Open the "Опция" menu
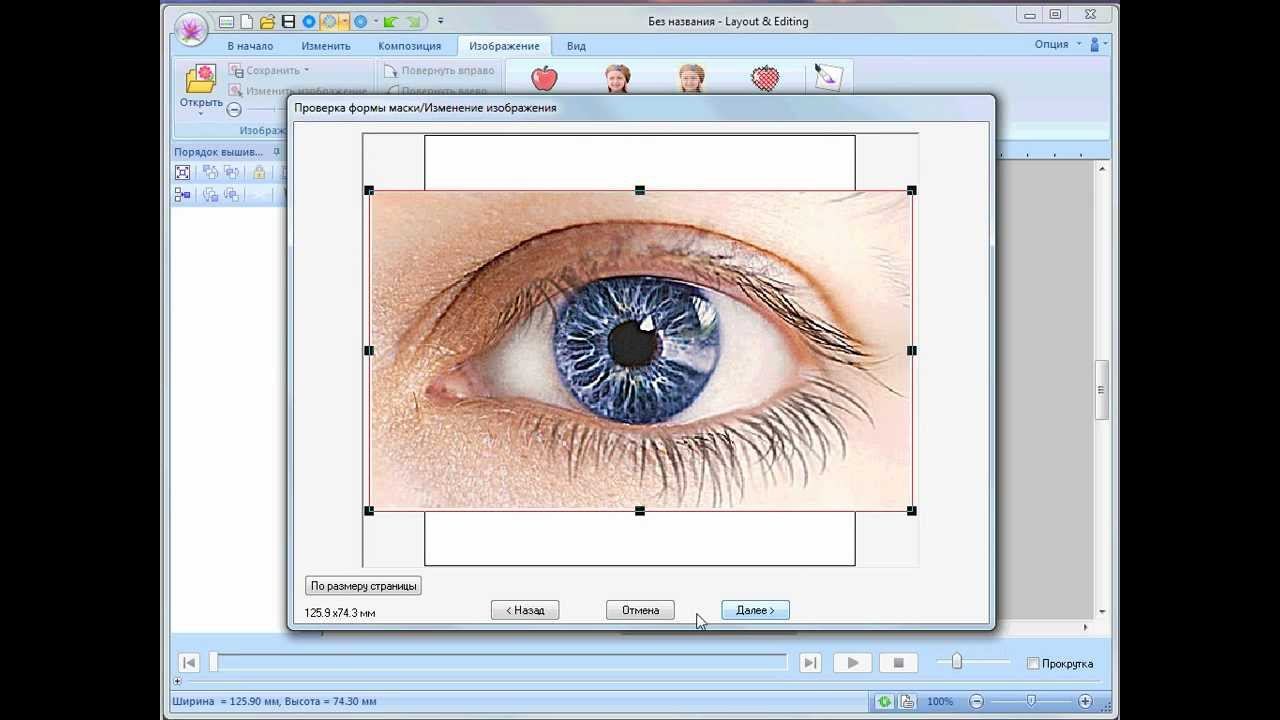Screen dimensions: 1280x720 point(1058,44)
